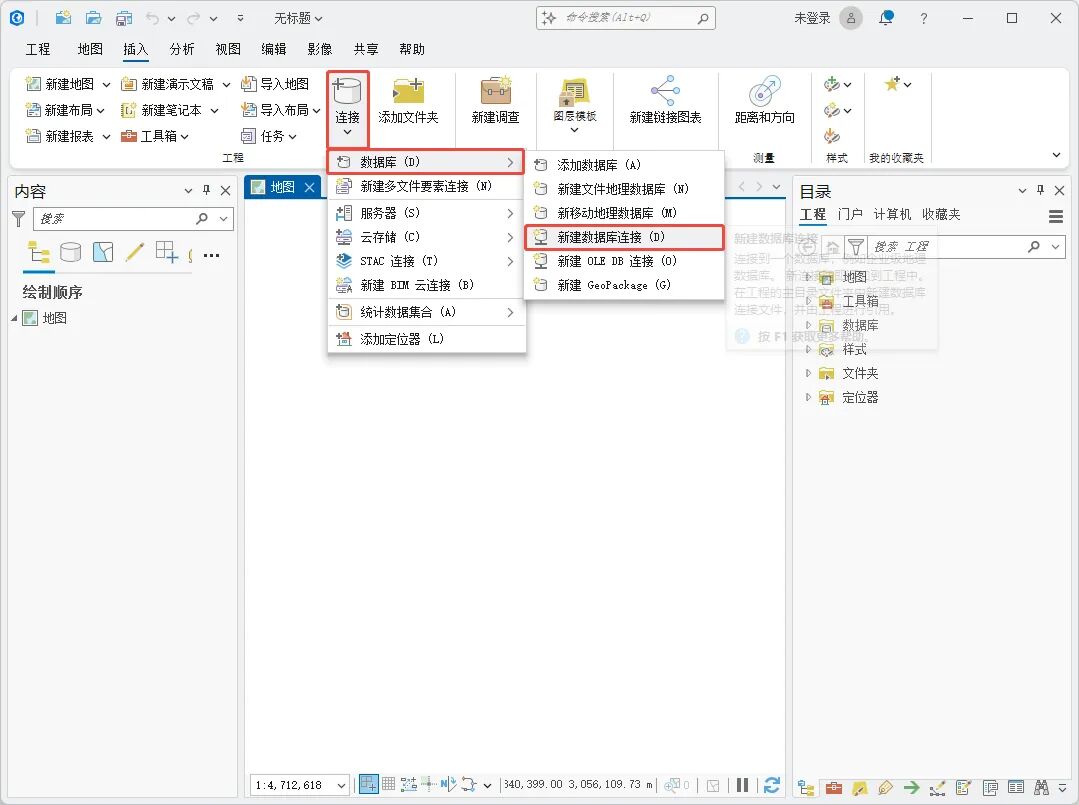Select List by Selection icon
1079x805 pixels.
[x=103, y=253]
